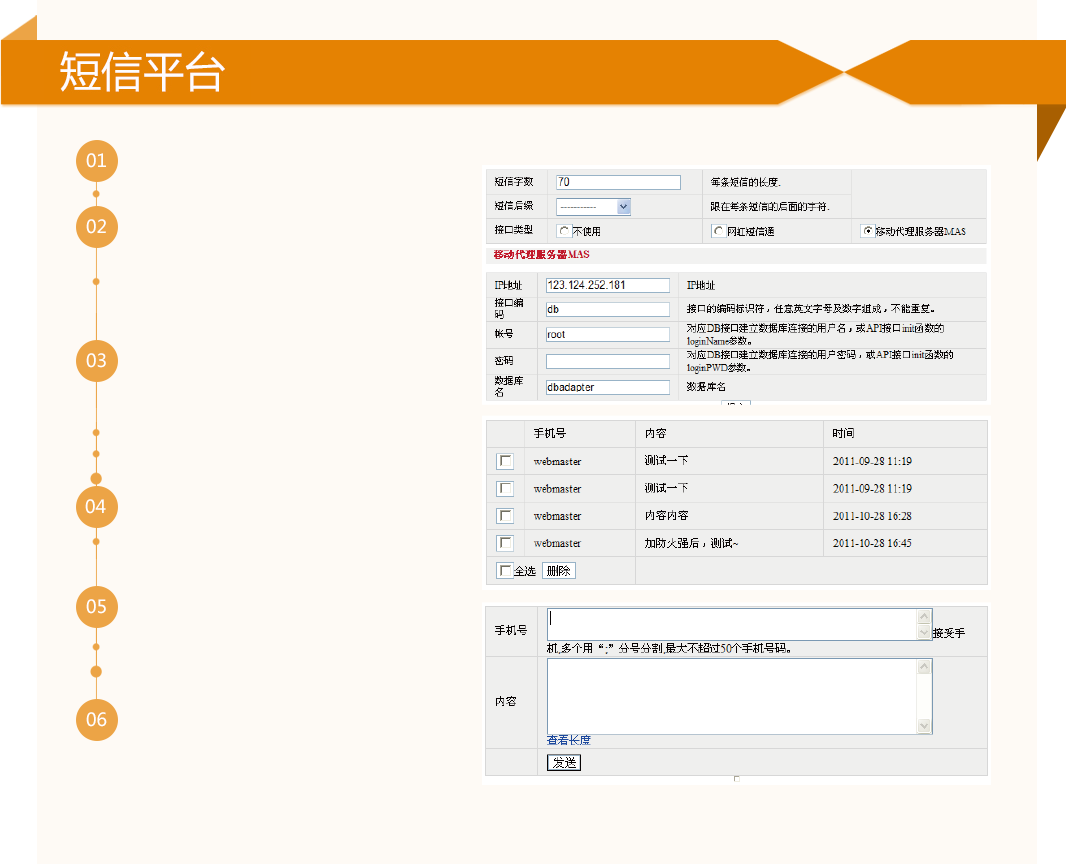Click the orange 02 step circle
1066x864 pixels.
coord(96,226)
